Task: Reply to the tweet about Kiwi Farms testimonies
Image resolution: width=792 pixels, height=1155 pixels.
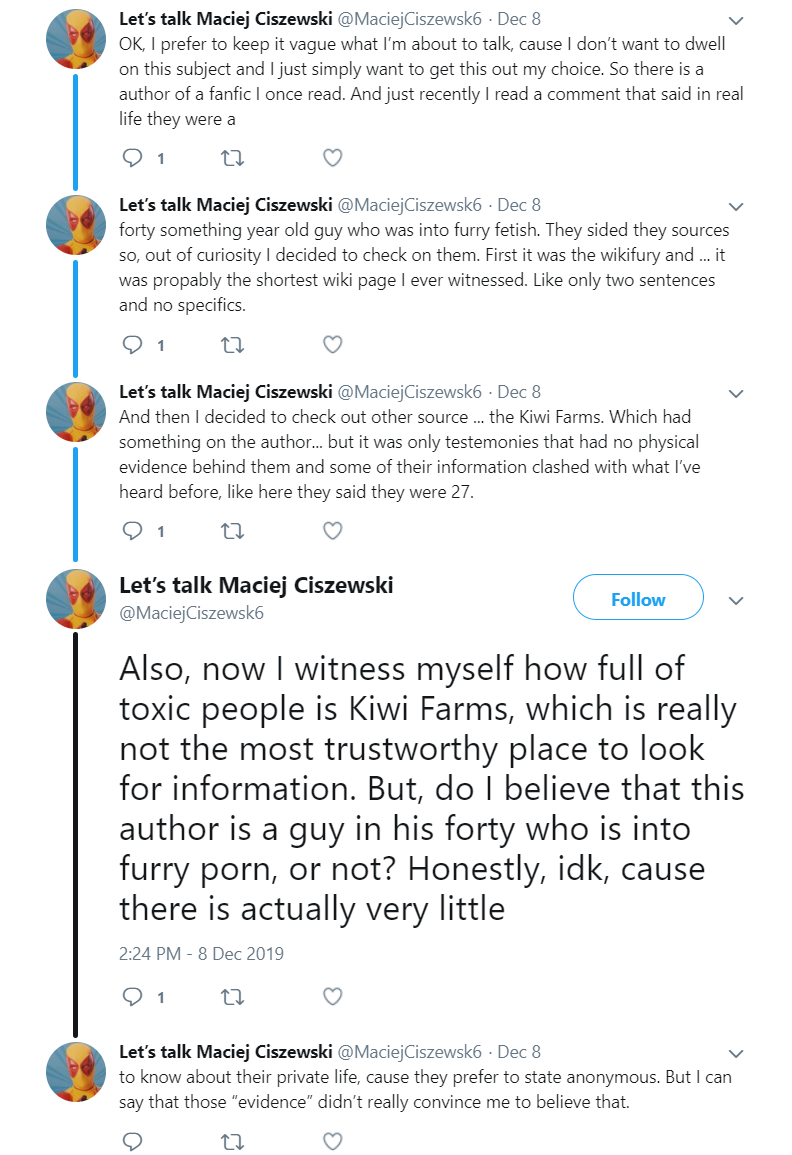Action: coord(133,530)
